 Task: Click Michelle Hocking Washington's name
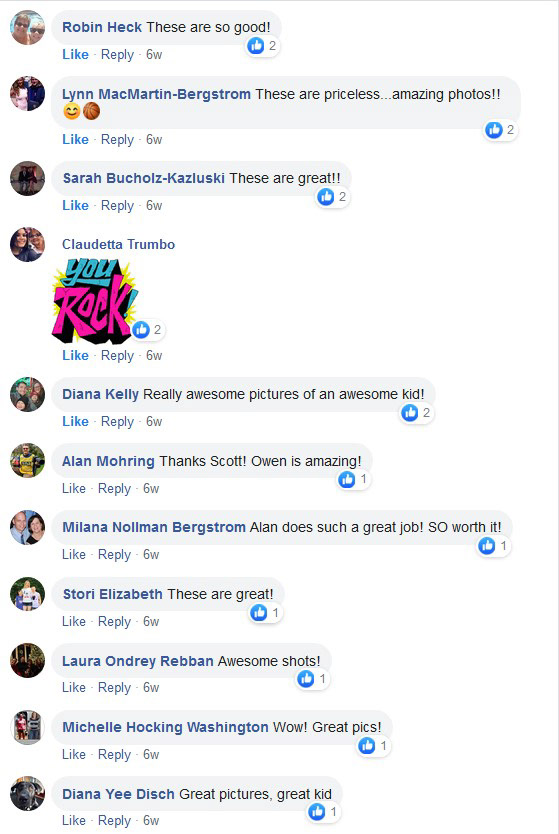(165, 727)
